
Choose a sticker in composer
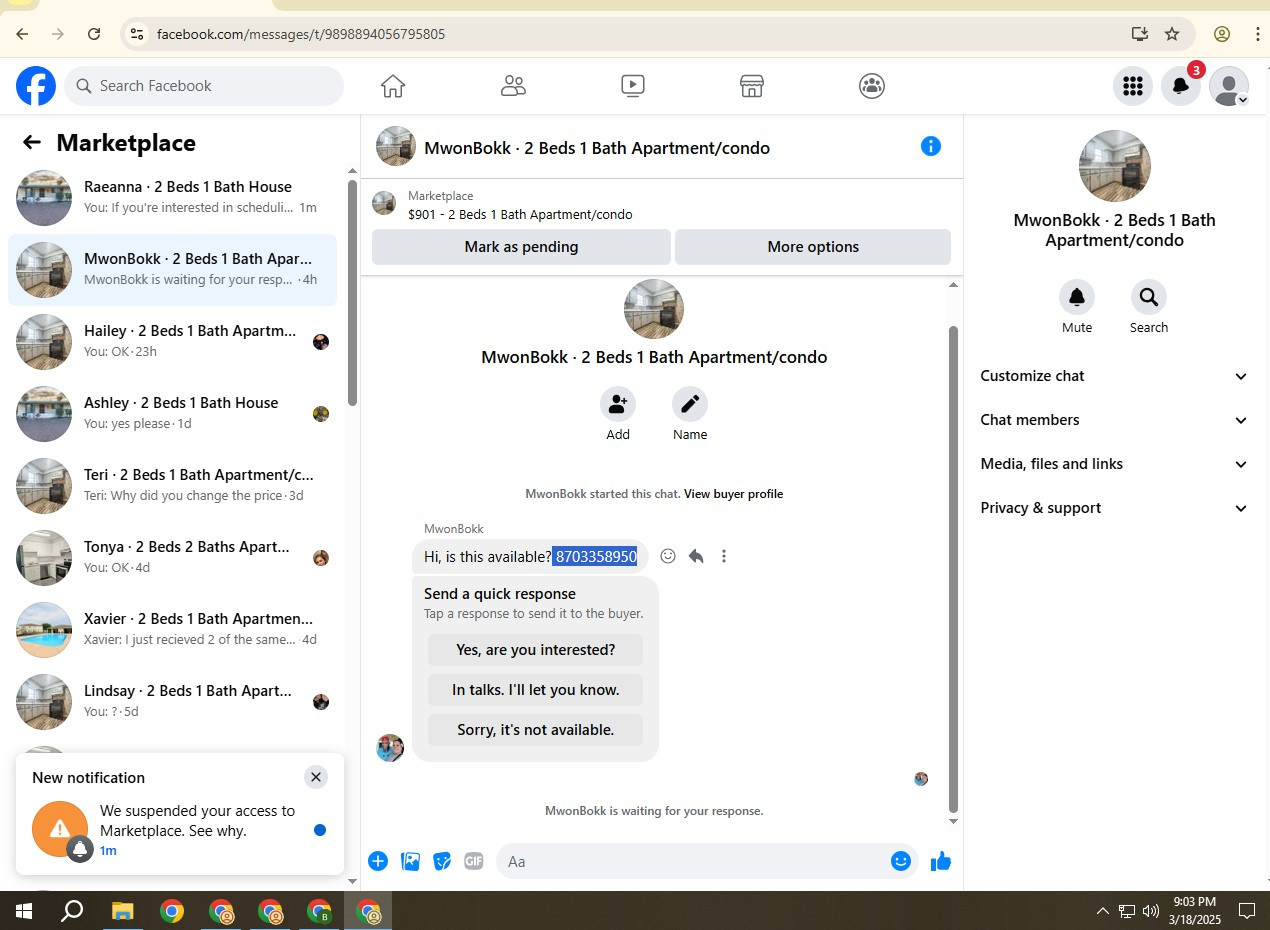point(442,861)
